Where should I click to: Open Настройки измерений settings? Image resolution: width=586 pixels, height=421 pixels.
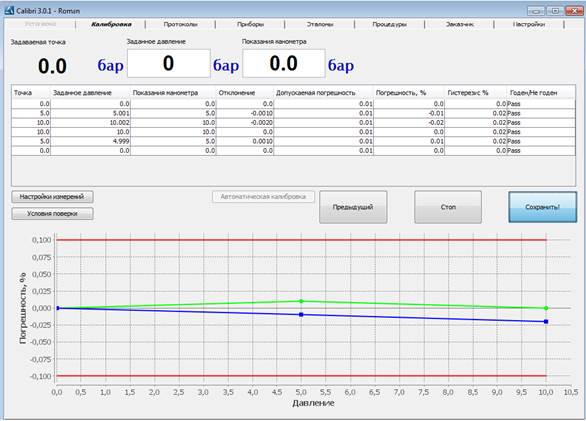pyautogui.click(x=52, y=197)
